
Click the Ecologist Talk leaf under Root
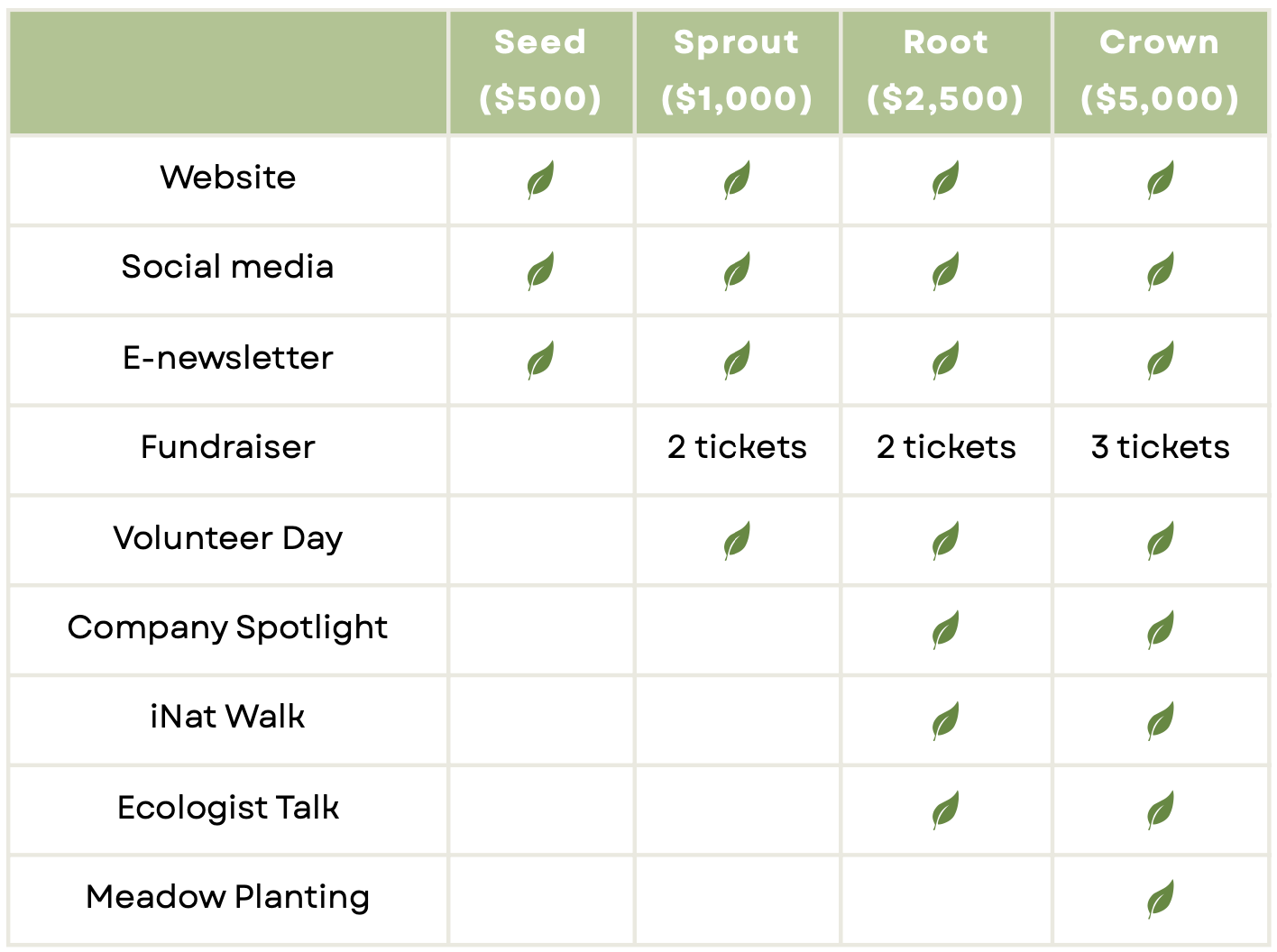pyautogui.click(x=945, y=810)
